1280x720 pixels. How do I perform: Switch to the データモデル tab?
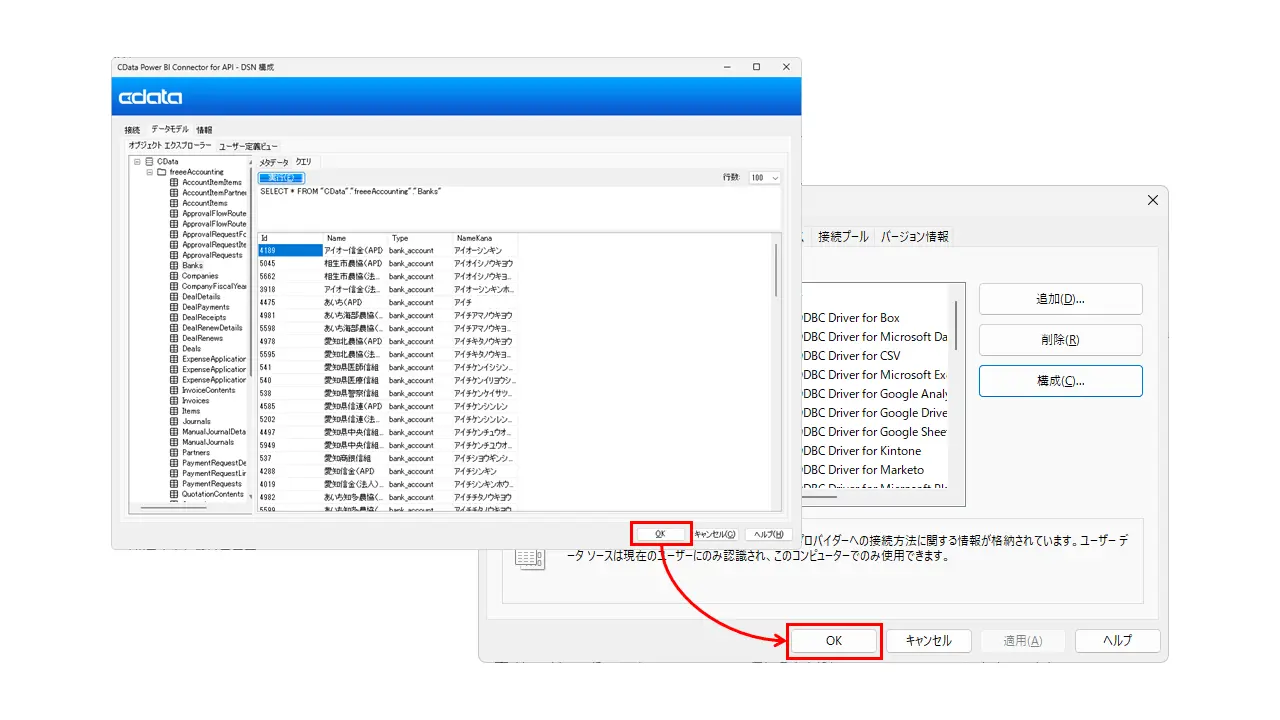point(170,130)
